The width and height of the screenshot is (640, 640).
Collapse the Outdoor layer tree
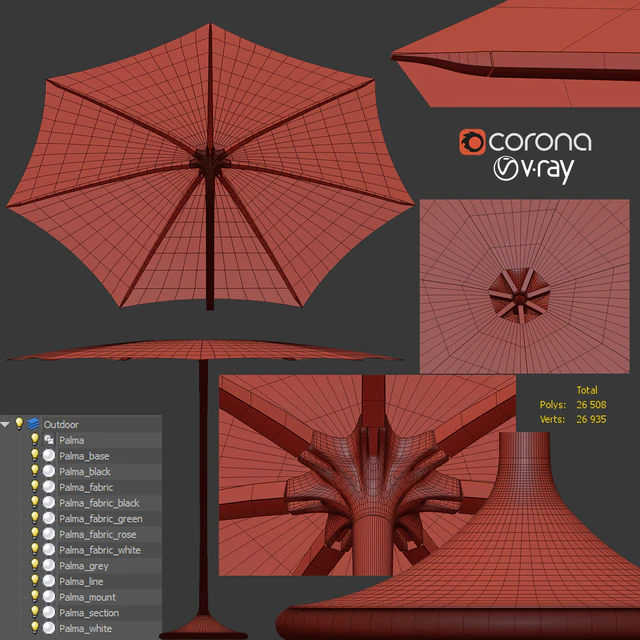click(6, 424)
